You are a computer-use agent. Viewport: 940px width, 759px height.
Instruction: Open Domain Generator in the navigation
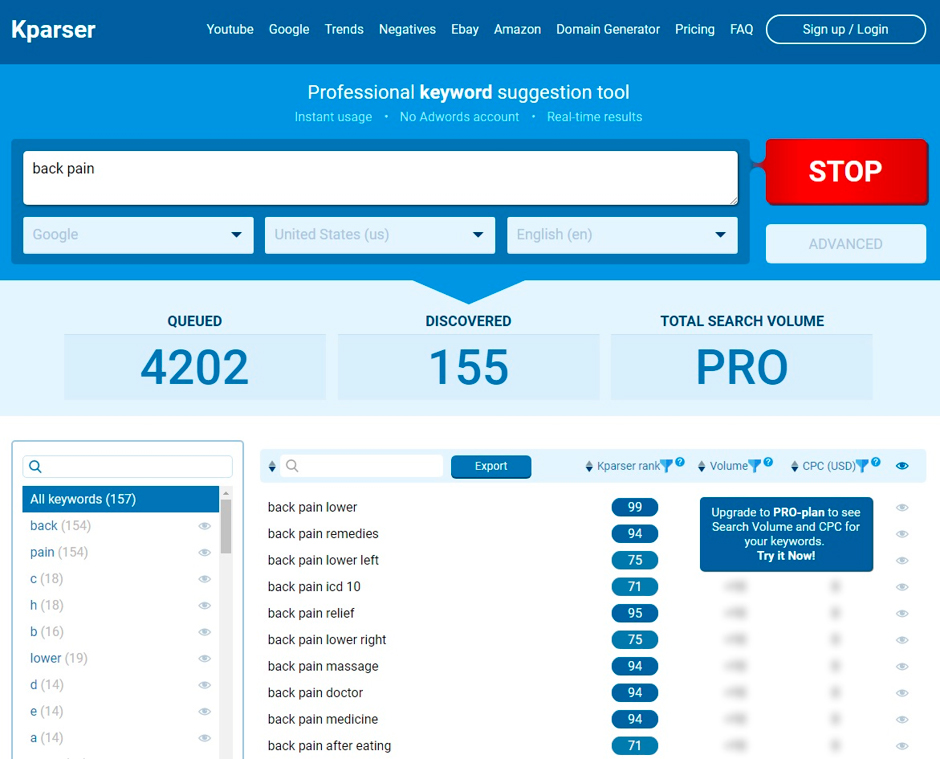(608, 29)
